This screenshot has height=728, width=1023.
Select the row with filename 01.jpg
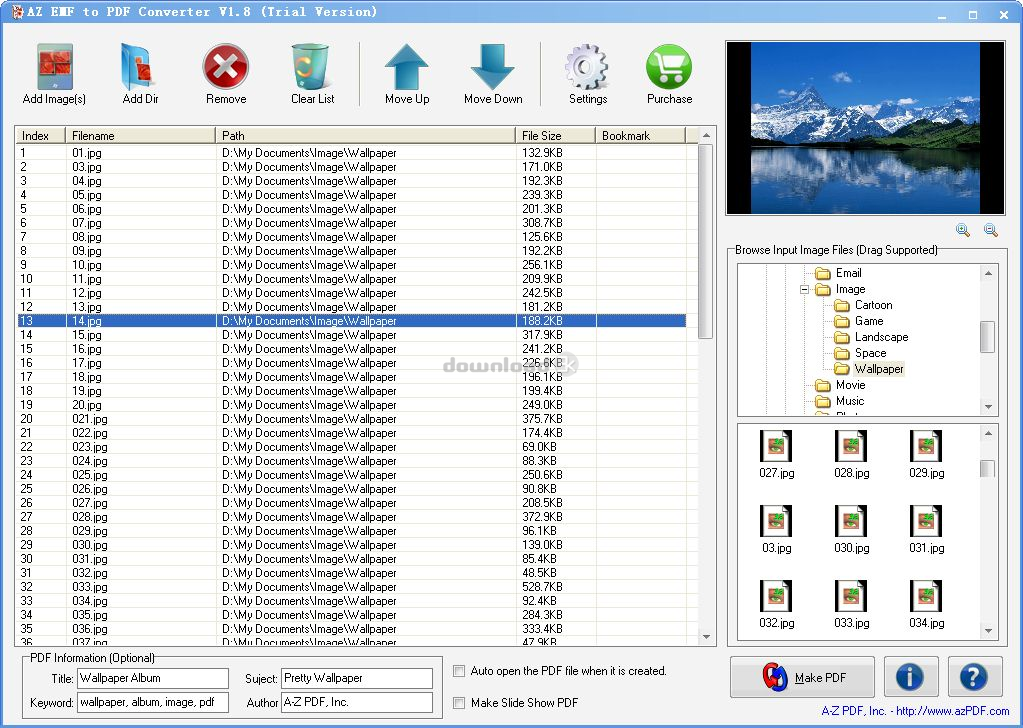pos(352,153)
